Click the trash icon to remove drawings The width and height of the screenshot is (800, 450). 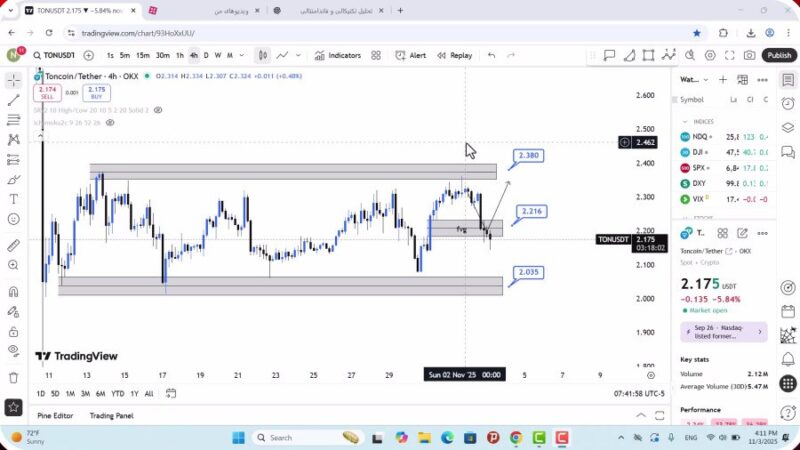(x=13, y=377)
